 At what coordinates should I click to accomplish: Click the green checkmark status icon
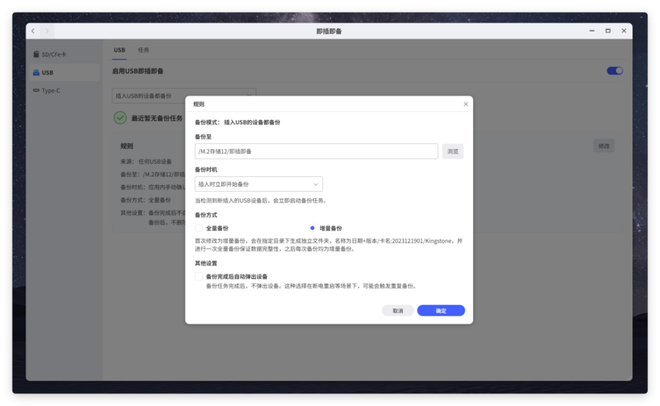click(x=120, y=117)
